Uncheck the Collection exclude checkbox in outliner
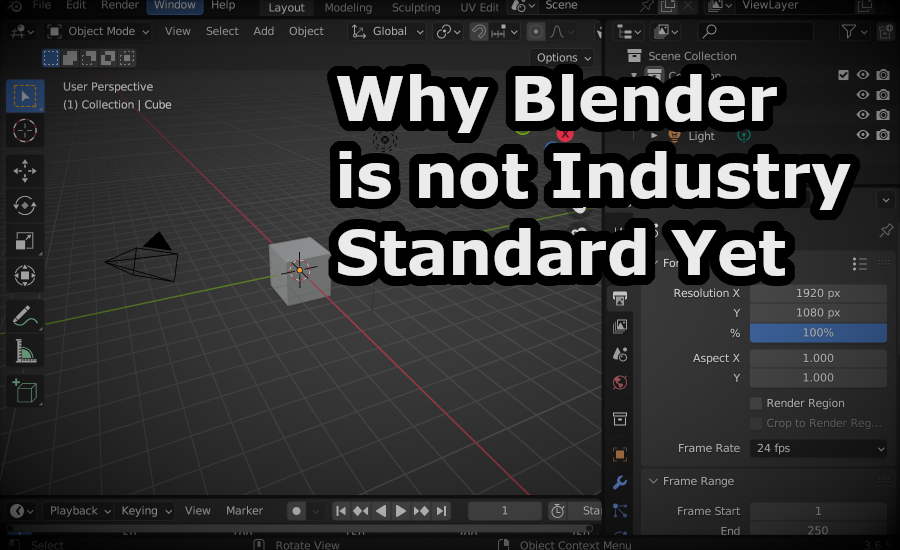Image resolution: width=900 pixels, height=550 pixels. pyautogui.click(x=843, y=75)
